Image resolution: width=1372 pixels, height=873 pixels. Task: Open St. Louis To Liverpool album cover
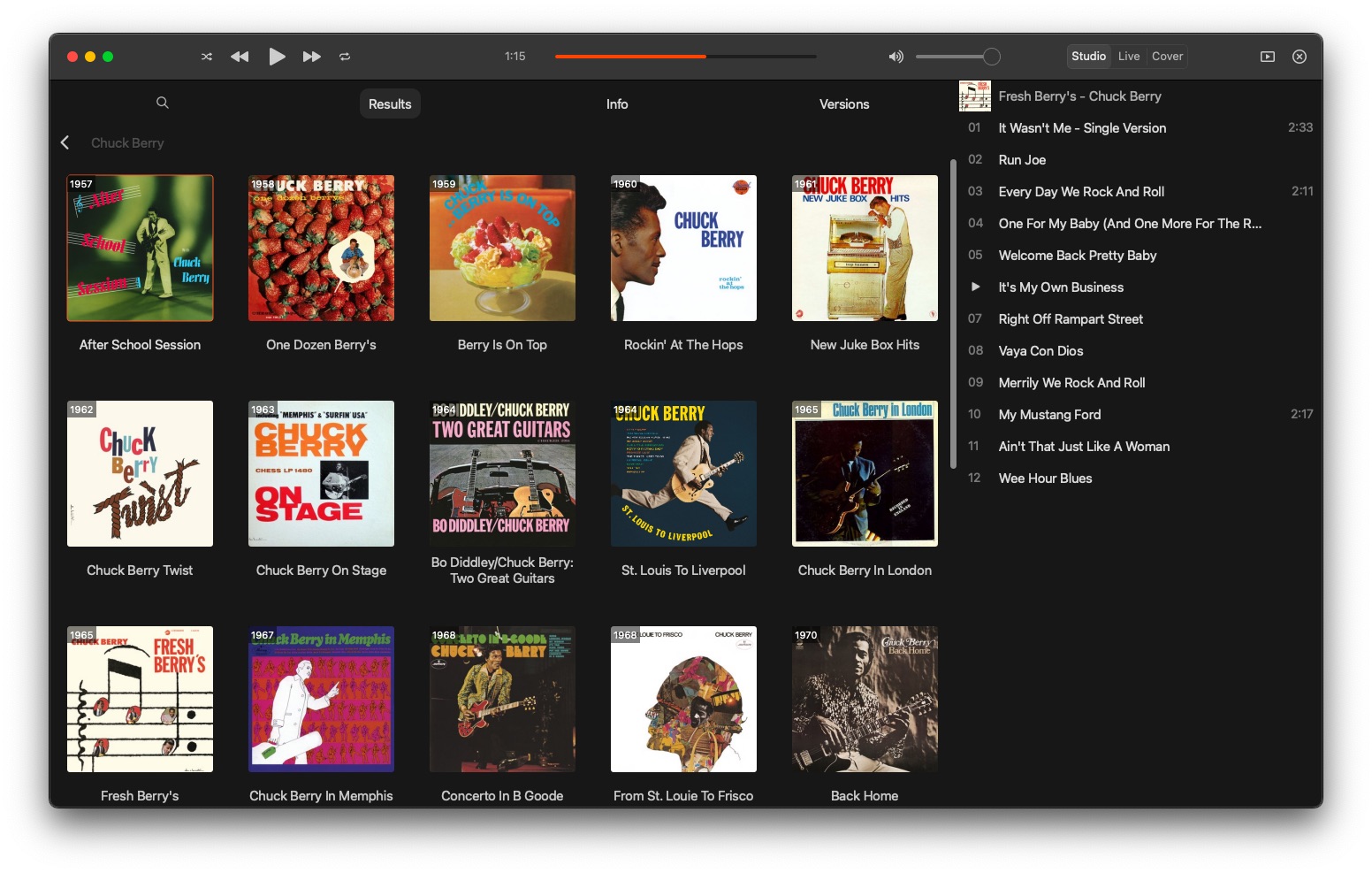point(683,473)
